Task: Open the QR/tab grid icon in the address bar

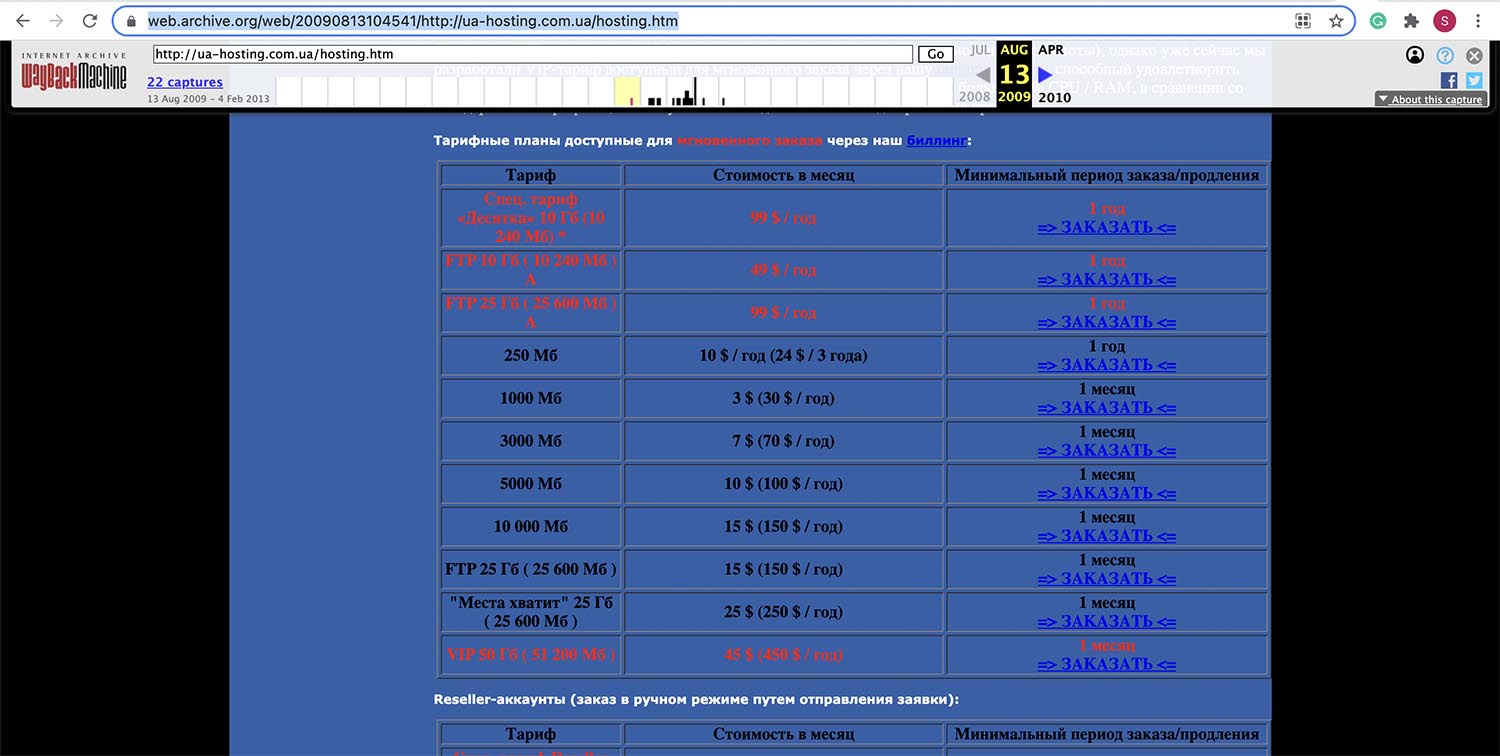Action: point(1303,20)
